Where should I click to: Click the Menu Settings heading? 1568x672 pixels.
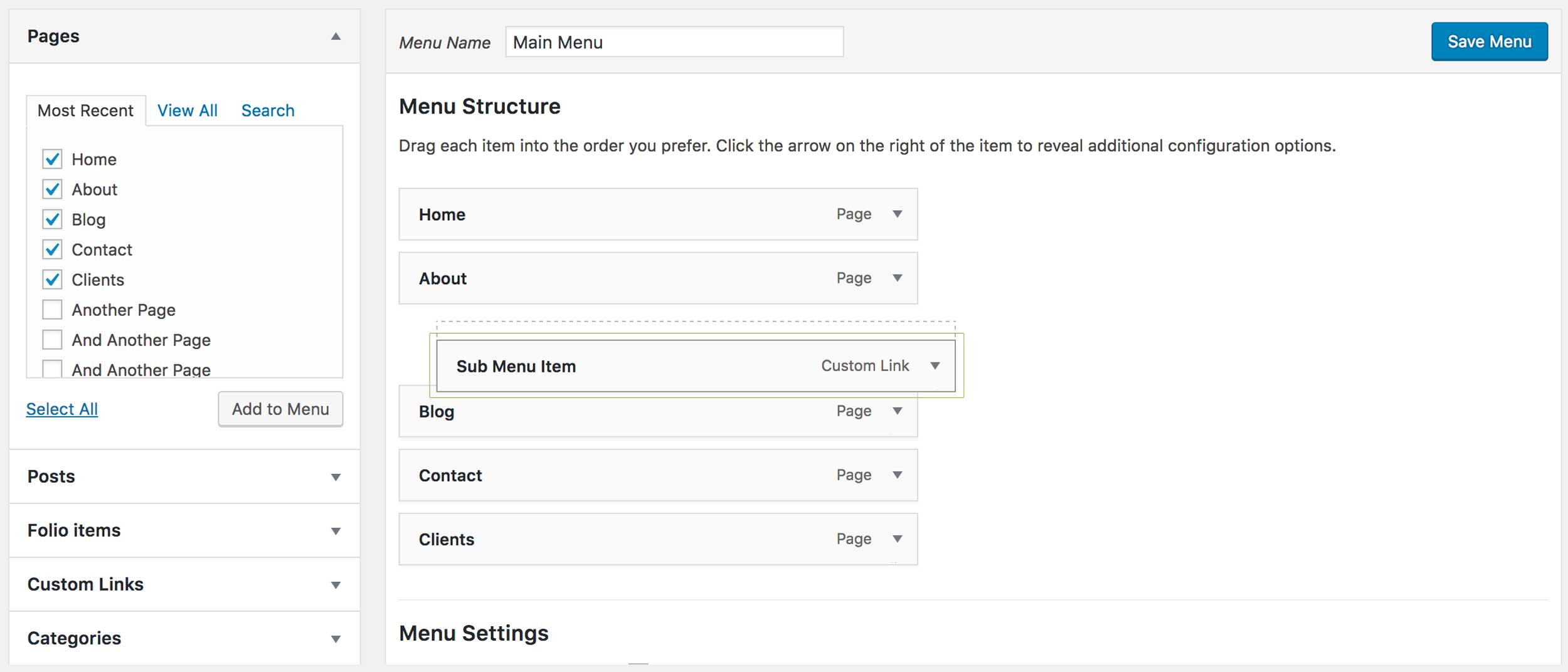point(474,633)
